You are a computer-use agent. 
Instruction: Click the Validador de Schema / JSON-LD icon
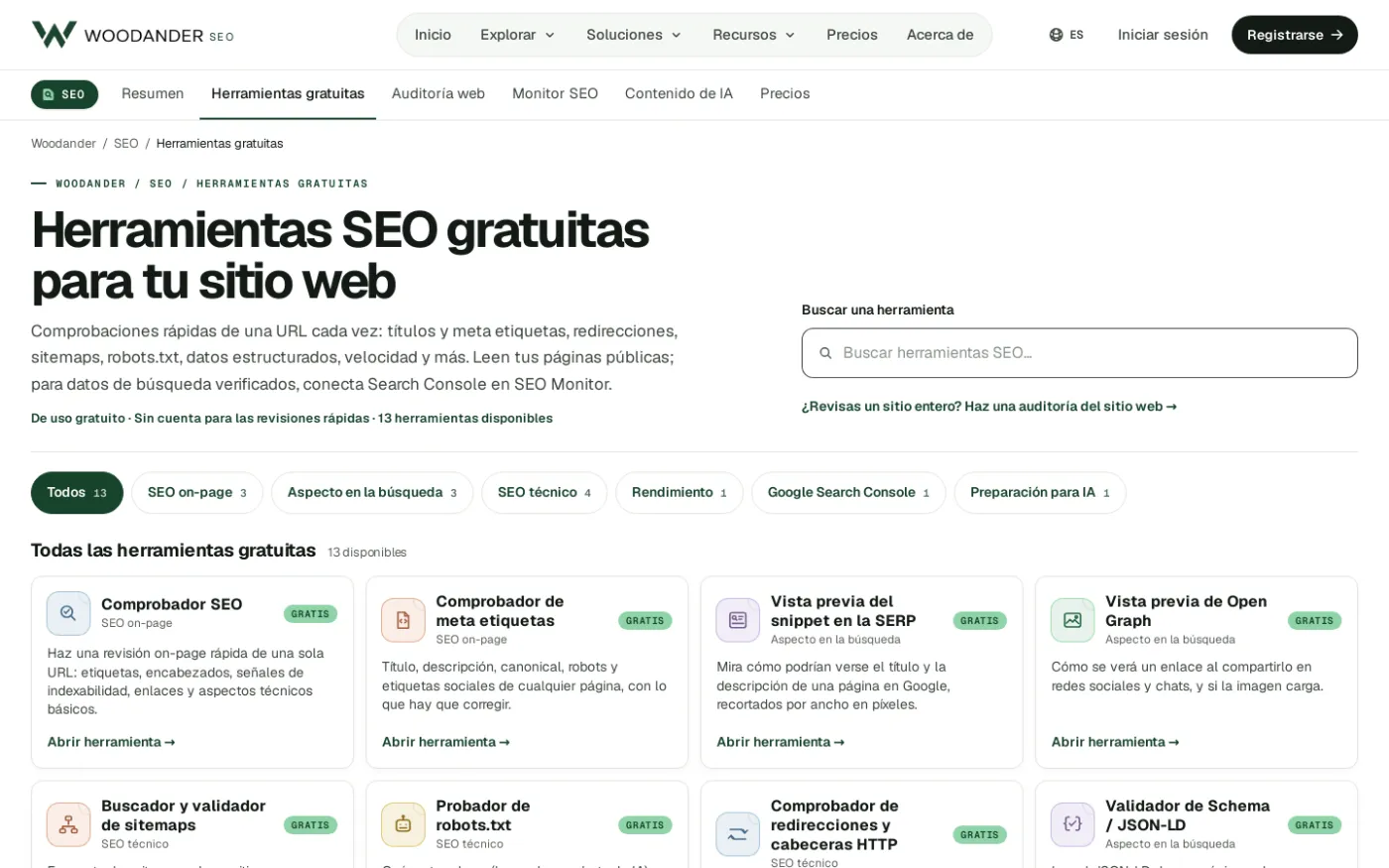click(1073, 824)
